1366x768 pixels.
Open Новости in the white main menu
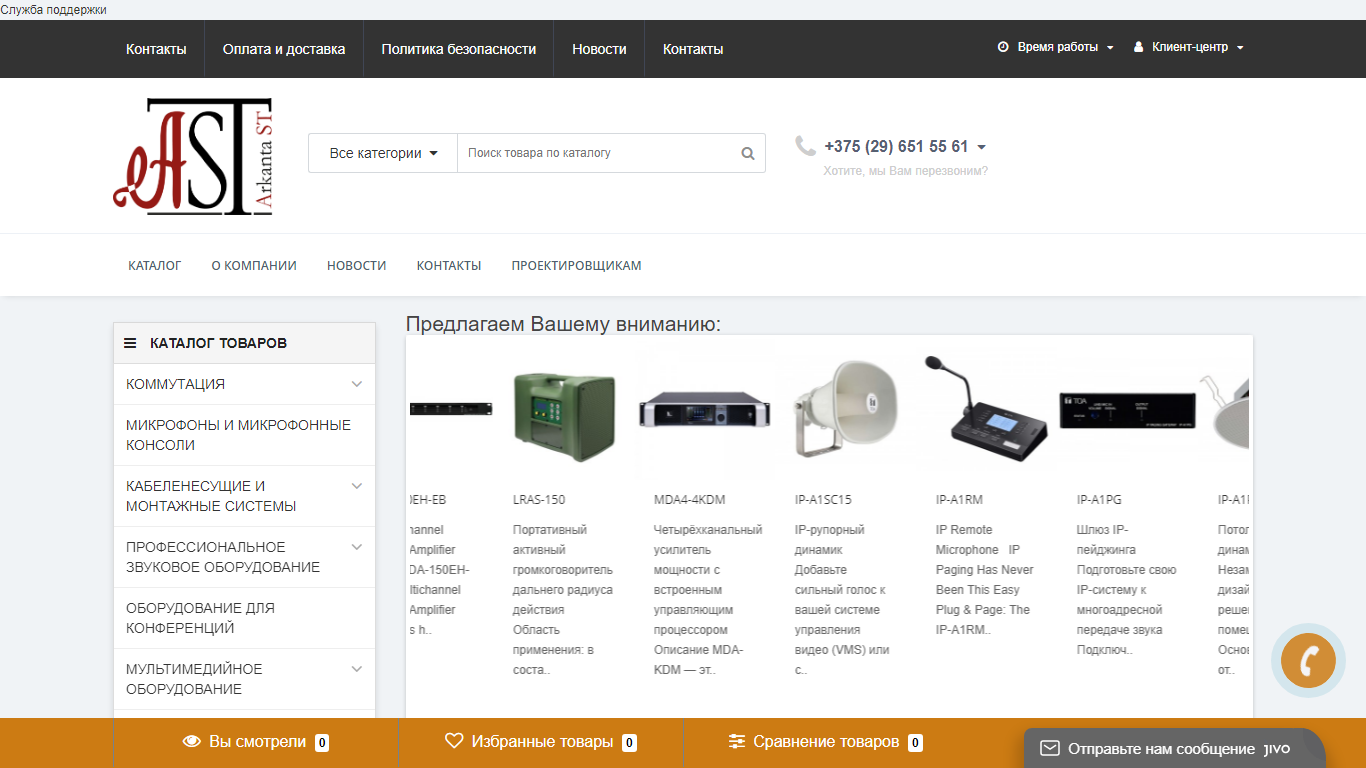356,266
